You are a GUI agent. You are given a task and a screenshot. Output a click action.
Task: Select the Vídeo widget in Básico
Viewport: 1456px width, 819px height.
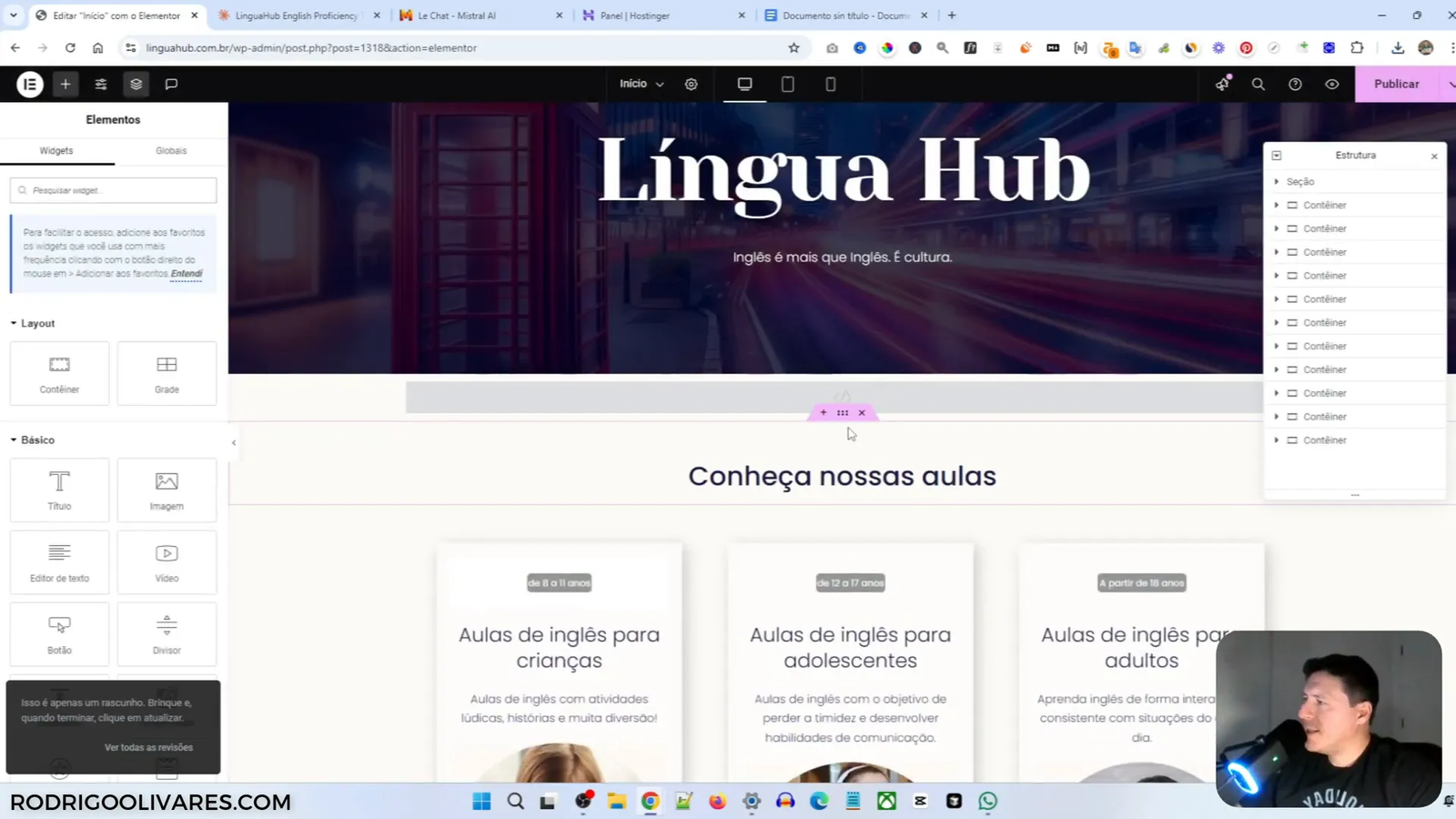click(x=167, y=561)
